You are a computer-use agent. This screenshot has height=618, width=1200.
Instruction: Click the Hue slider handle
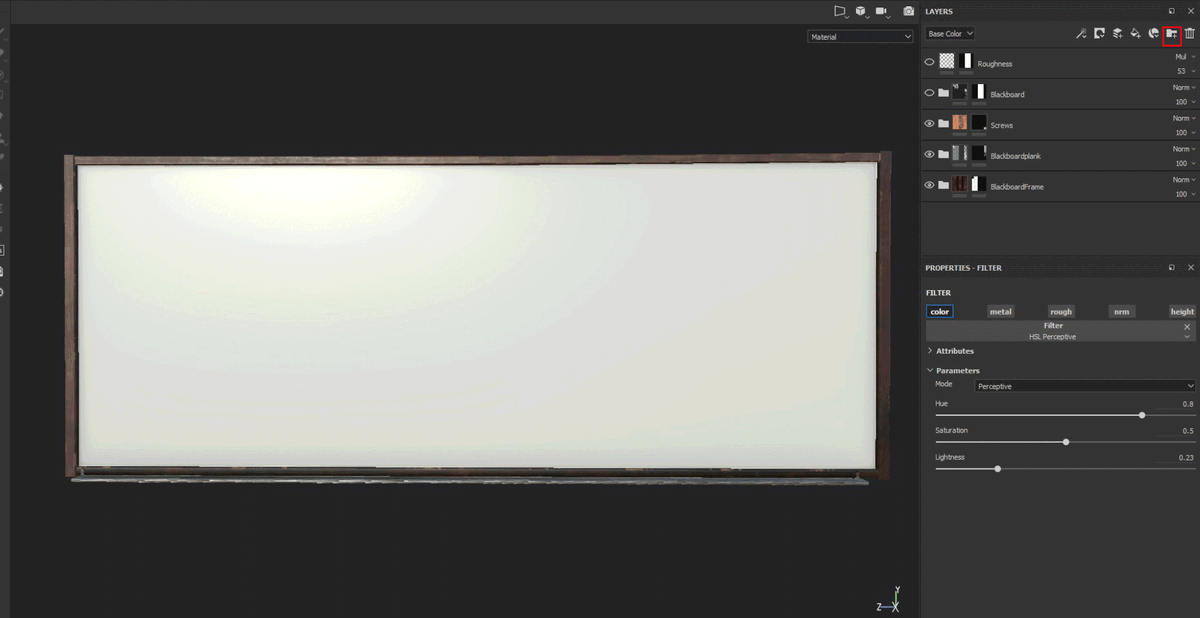1142,415
